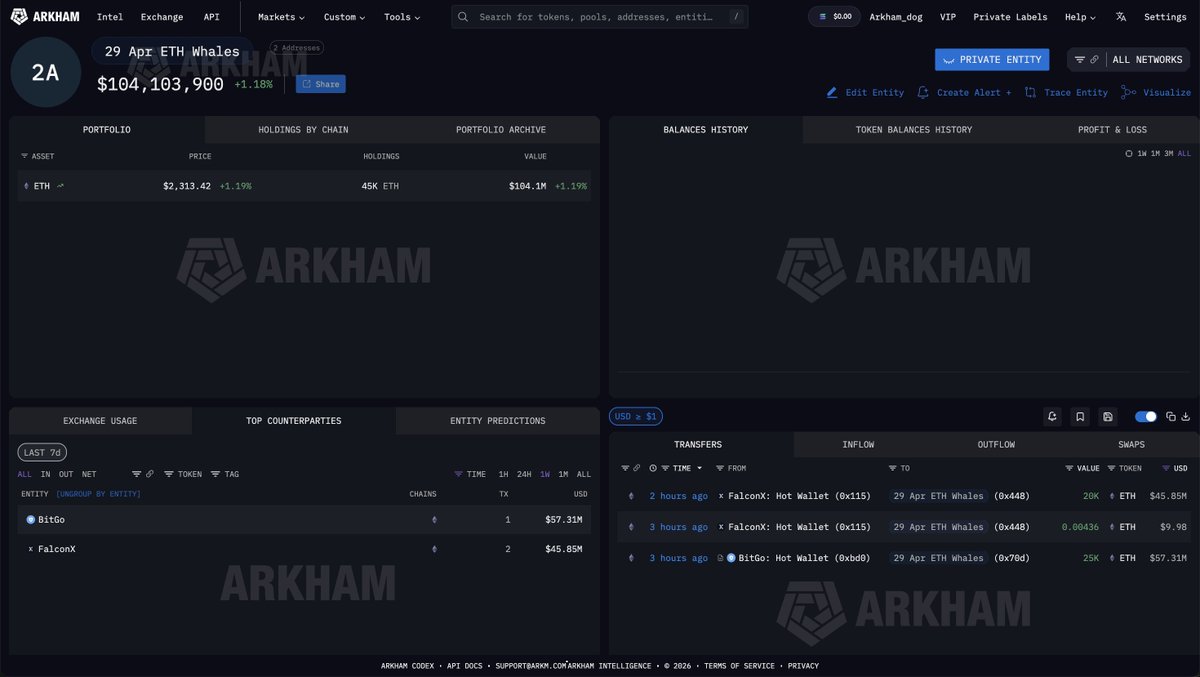Screen dimensions: 1200x677
Task: Click VIP in the top bar
Action: (x=948, y=17)
